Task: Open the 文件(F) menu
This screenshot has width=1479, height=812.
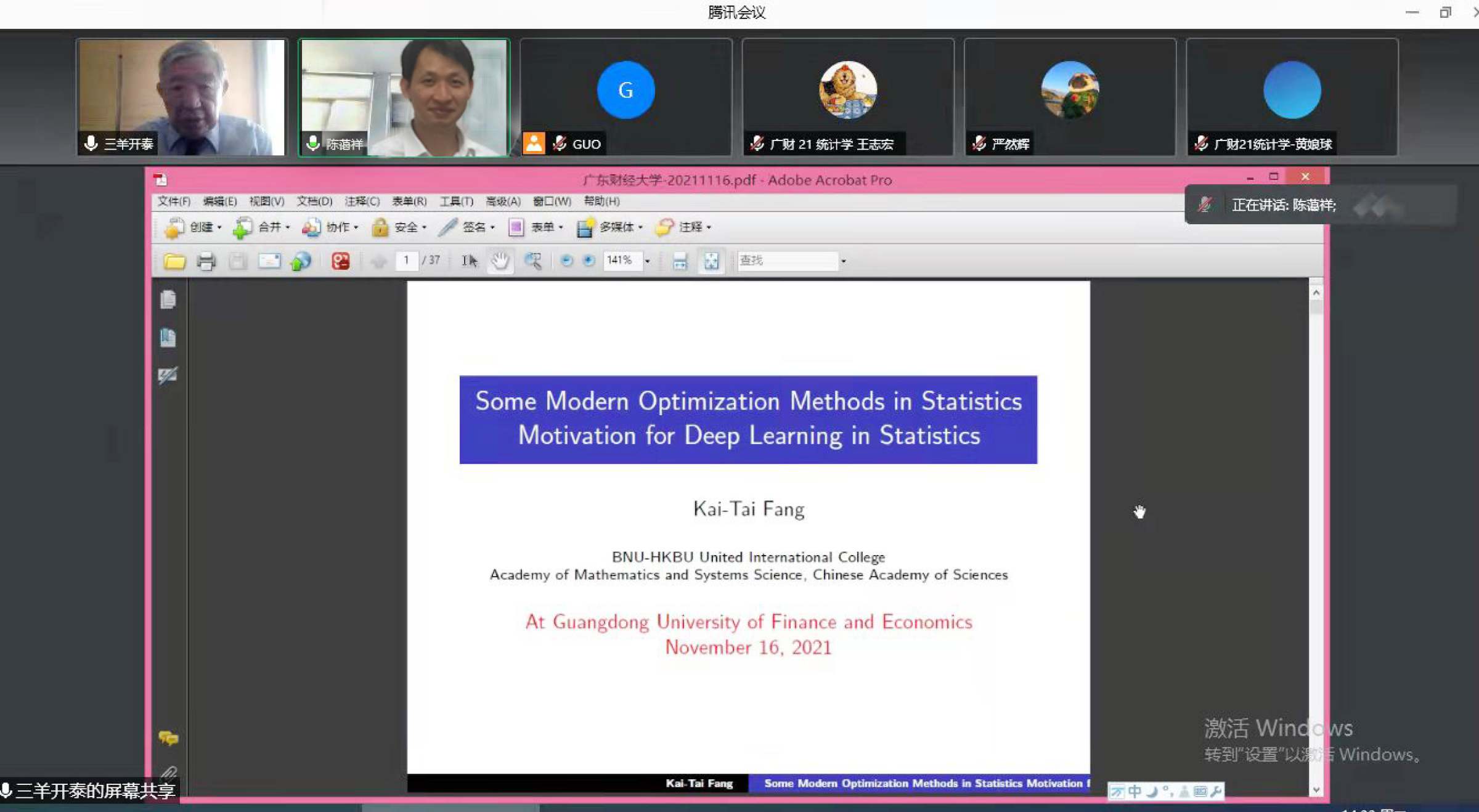Action: pyautogui.click(x=174, y=201)
